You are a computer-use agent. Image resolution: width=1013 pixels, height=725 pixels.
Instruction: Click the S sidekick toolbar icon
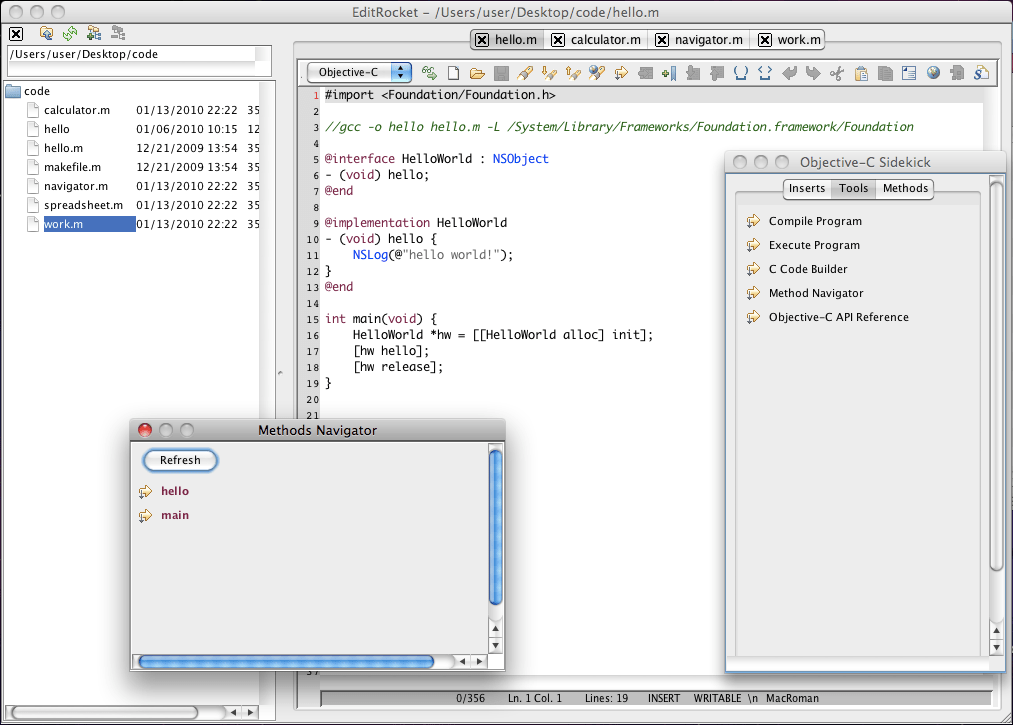(x=981, y=73)
